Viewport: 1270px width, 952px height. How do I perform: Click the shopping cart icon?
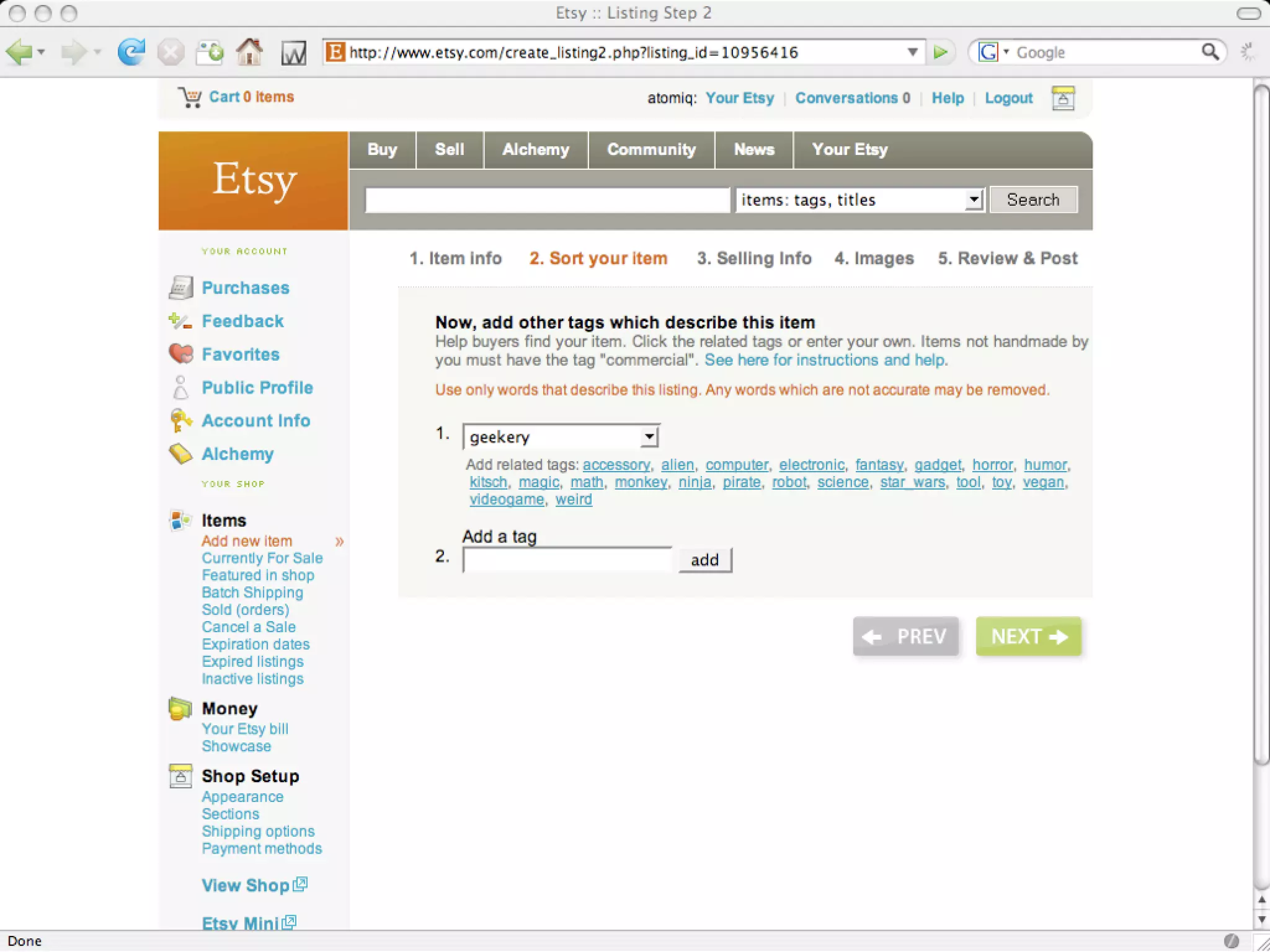tap(190, 98)
